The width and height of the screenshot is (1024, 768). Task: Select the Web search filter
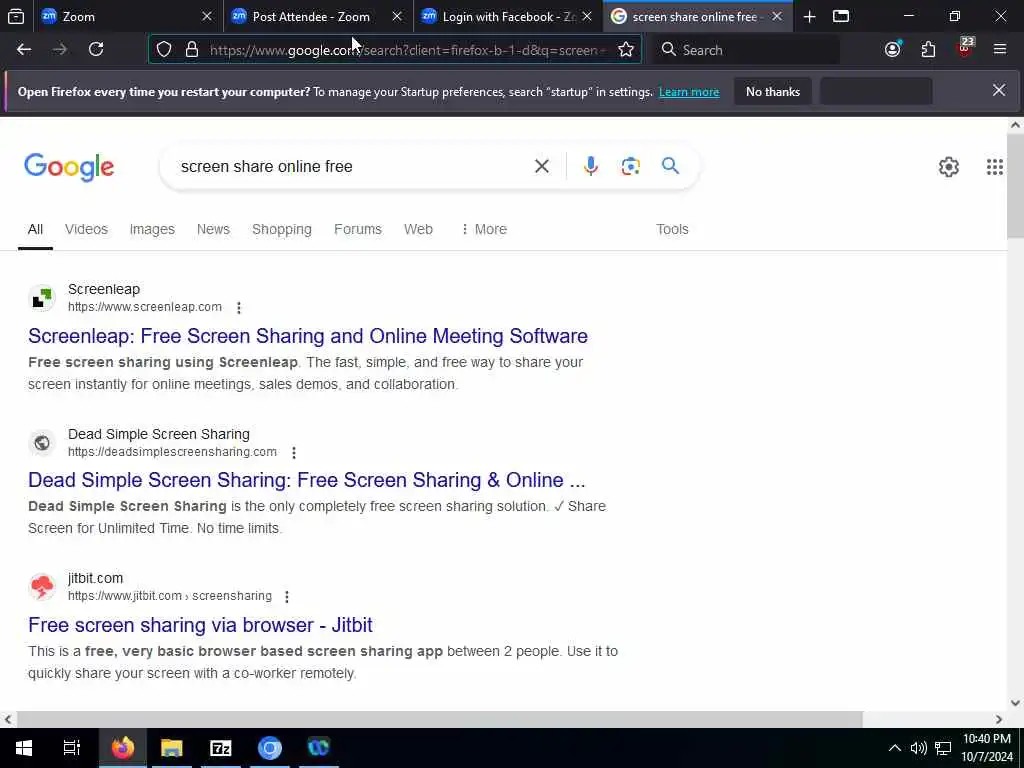point(419,229)
